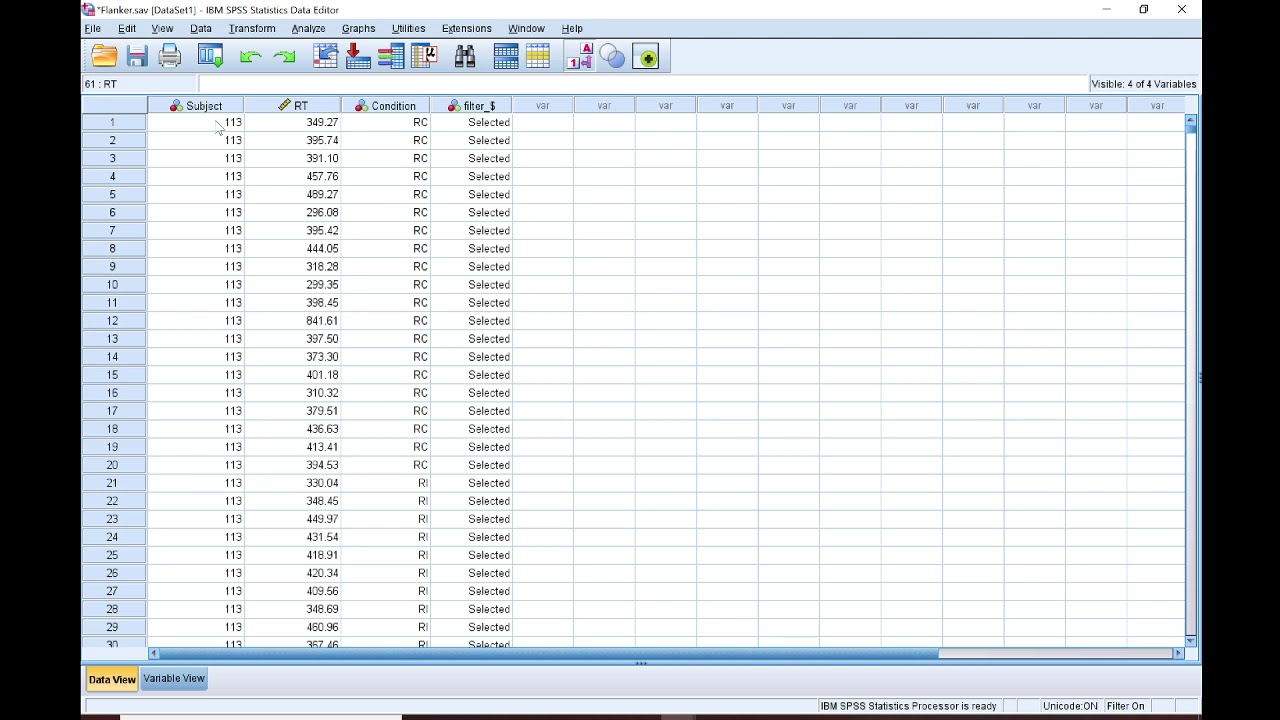
Task: Open the Data menu
Action: 201,29
